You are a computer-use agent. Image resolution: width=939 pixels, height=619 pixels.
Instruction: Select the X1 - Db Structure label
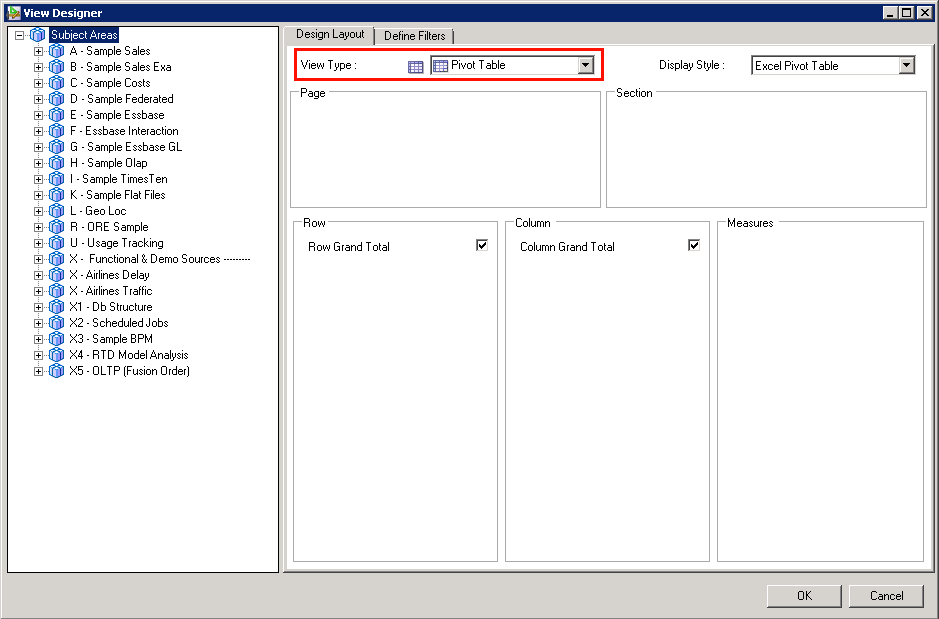[x=111, y=307]
